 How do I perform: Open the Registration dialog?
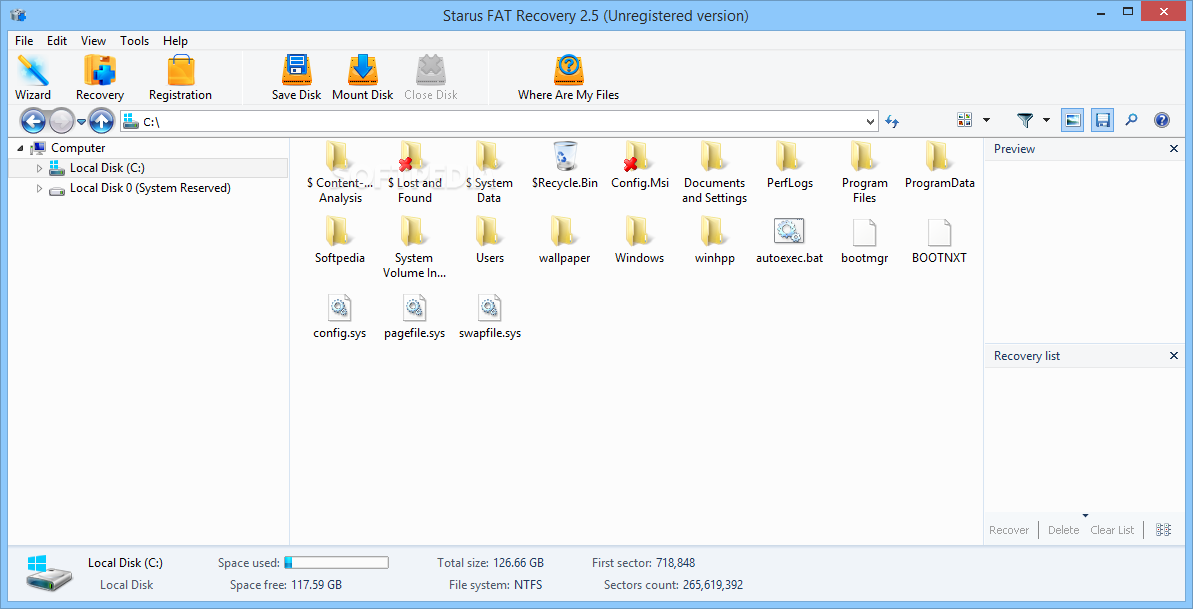tap(180, 78)
